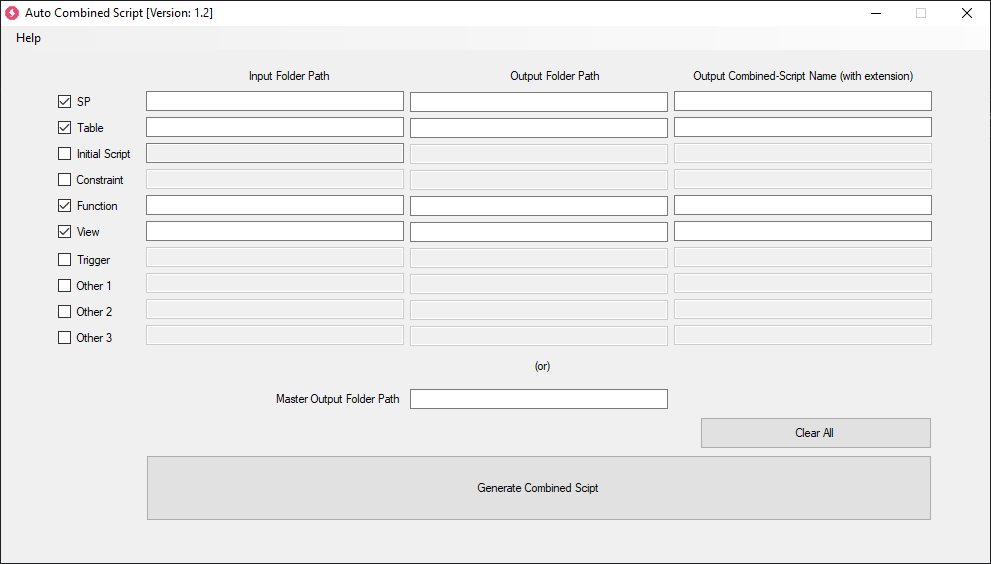Uncheck the Table checkbox
The height and width of the screenshot is (564, 991).
click(64, 127)
